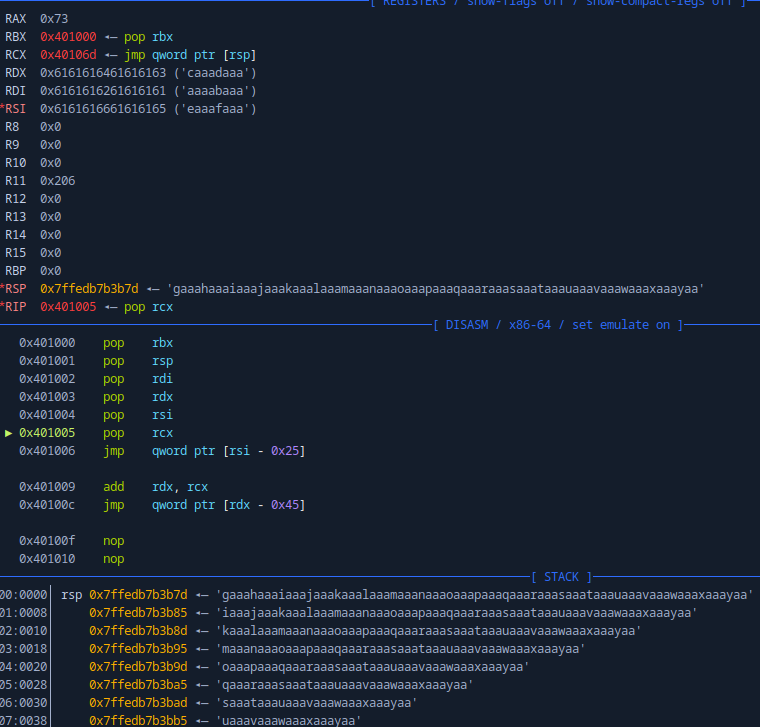Viewport: 760px width, 727px height.
Task: Click disassembly address 0x401006 jmp instruction
Action: click(x=47, y=451)
